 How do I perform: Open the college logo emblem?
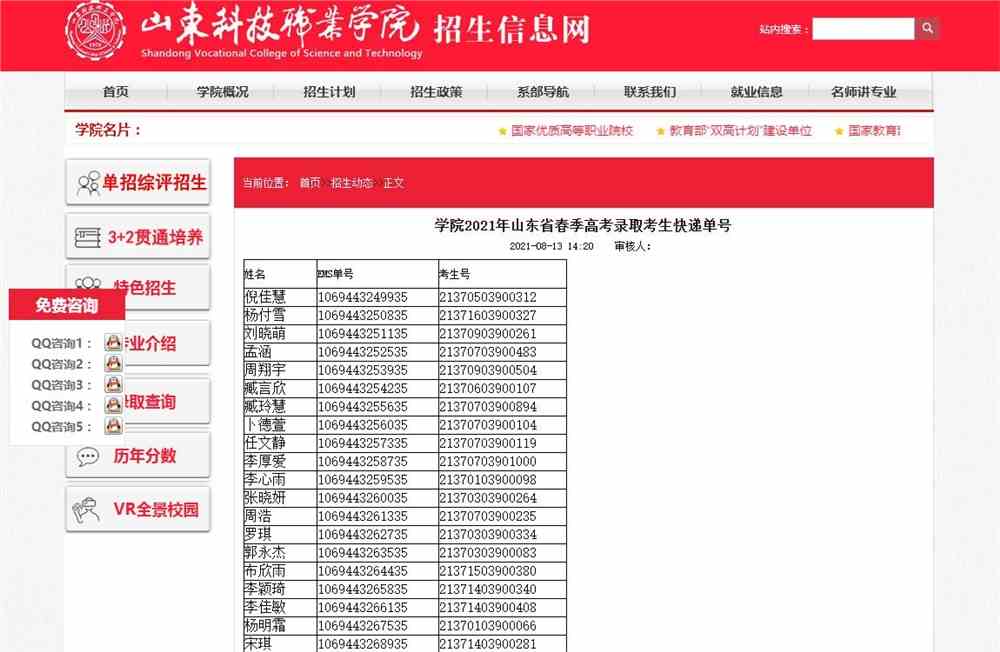(x=96, y=30)
